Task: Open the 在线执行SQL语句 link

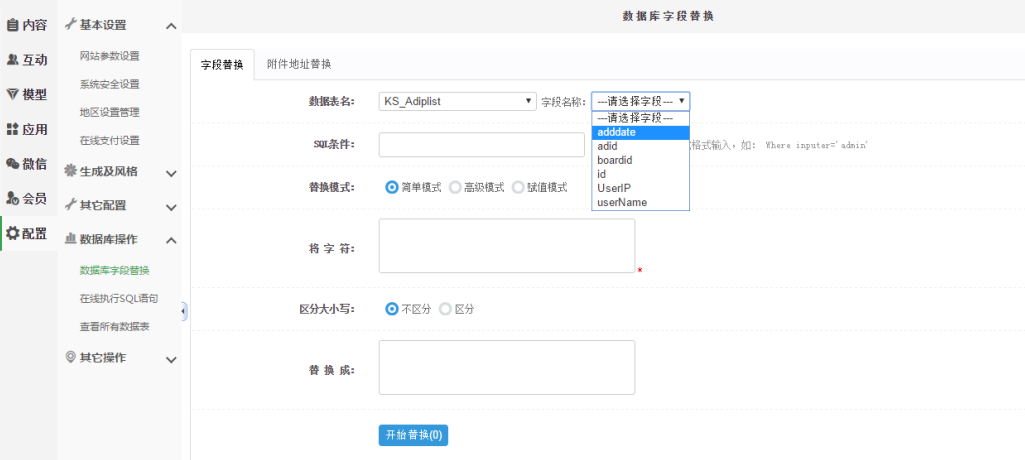Action: 118,298
